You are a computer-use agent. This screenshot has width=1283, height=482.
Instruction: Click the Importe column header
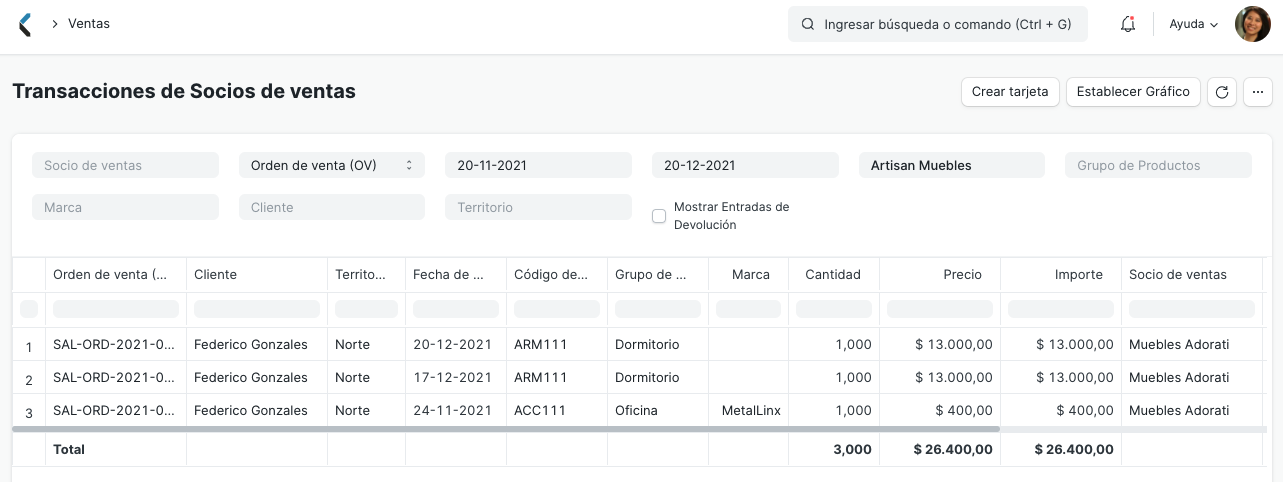[x=1060, y=274]
